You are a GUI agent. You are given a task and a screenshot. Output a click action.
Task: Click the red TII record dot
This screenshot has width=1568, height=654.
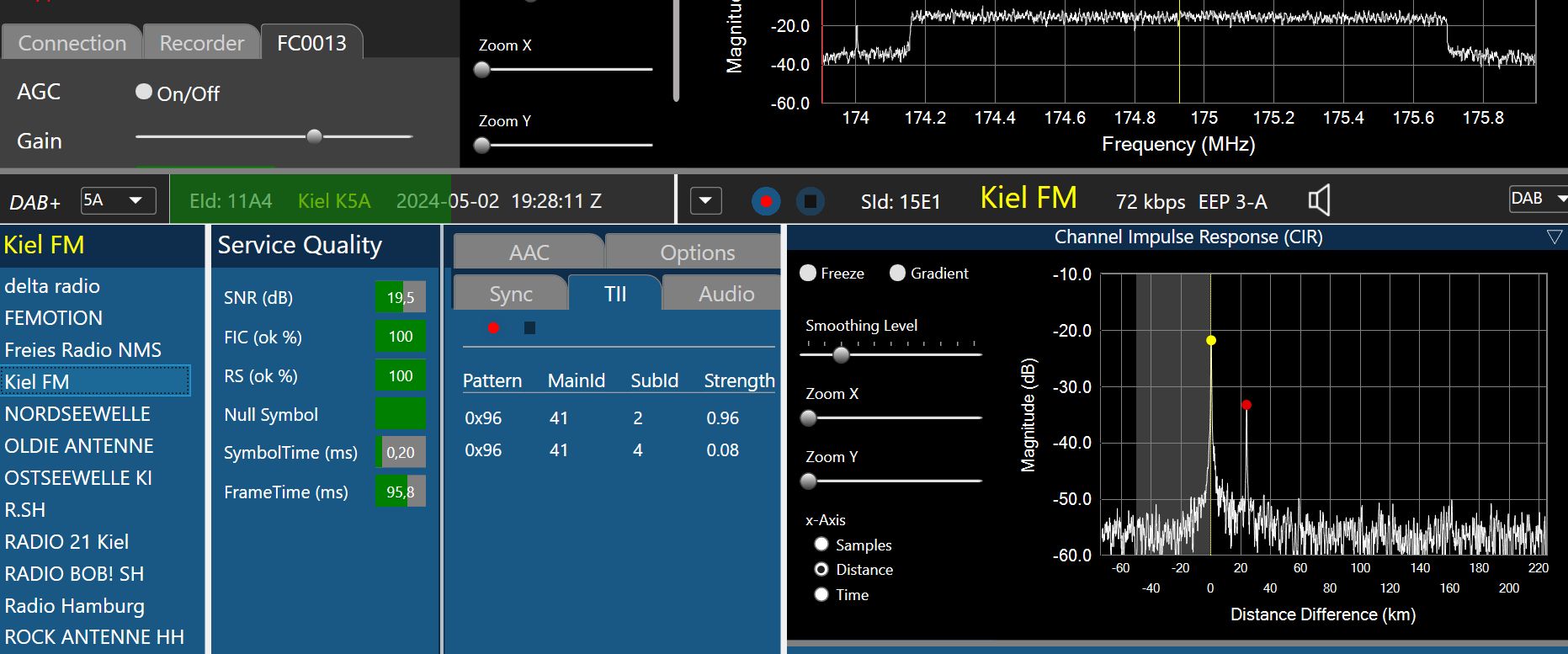493,327
